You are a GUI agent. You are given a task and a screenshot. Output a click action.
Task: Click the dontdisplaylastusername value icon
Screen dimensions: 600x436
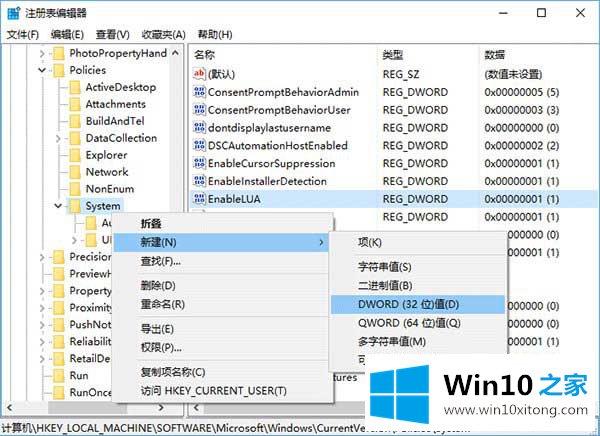pyautogui.click(x=199, y=127)
